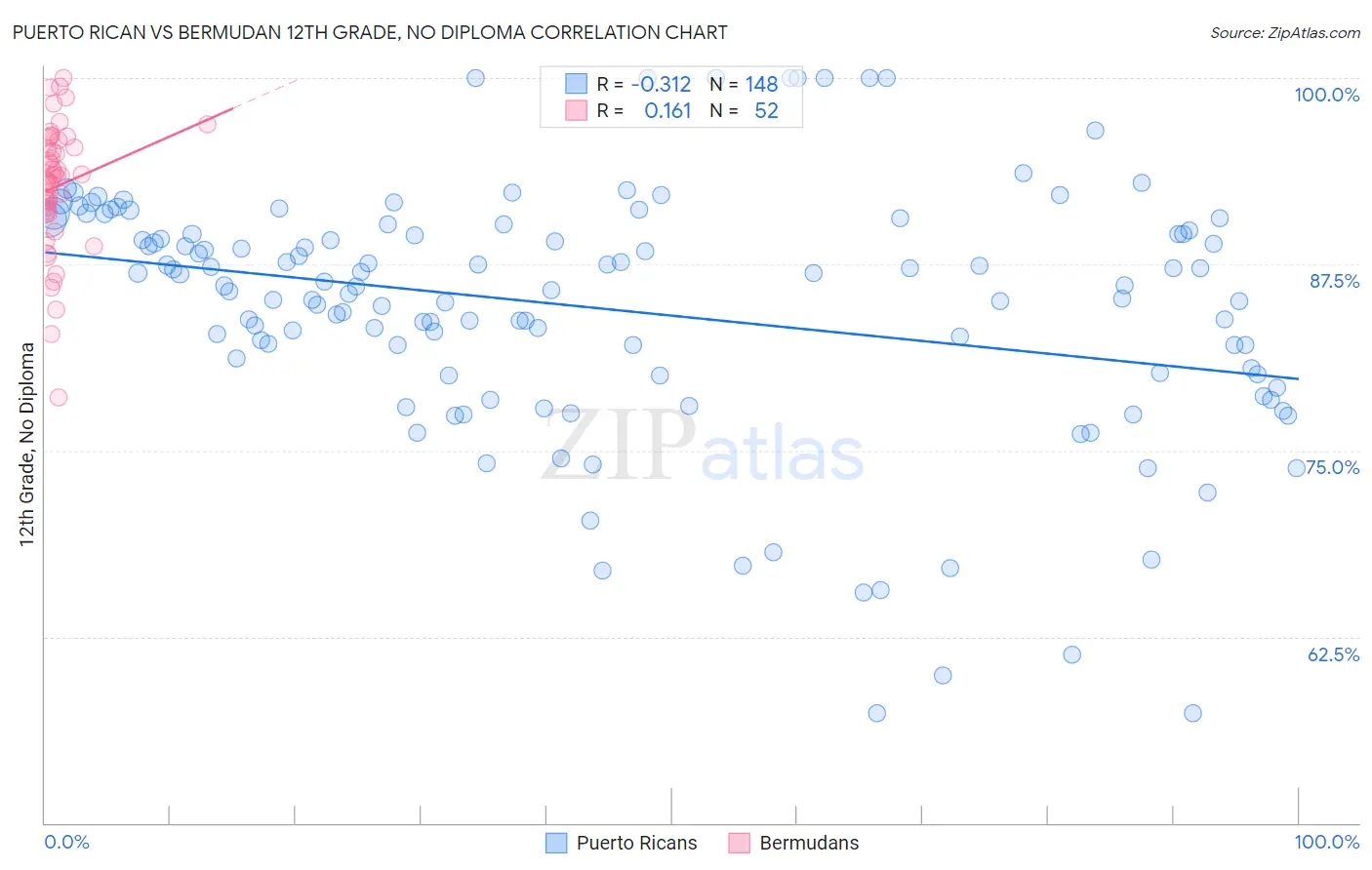Click the 87.5% y-axis label

[1334, 281]
